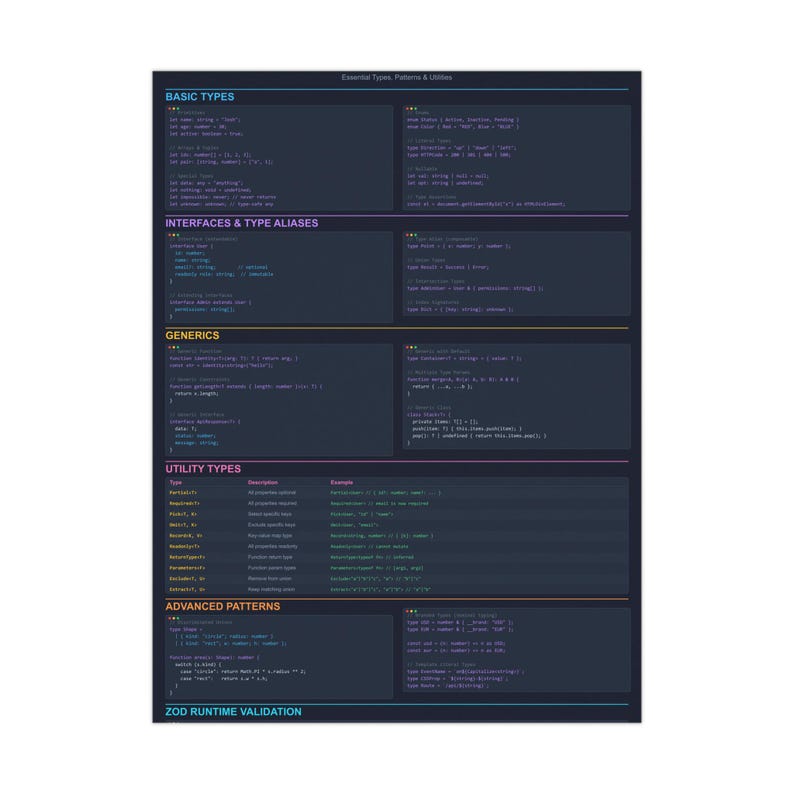This screenshot has height=794, width=794.
Task: Click the Readonly<T> type name
Action: pyautogui.click(x=184, y=546)
